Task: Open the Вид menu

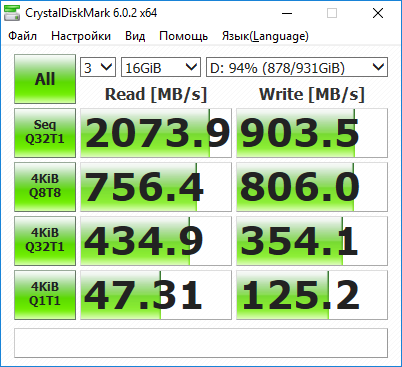Action: pyautogui.click(x=135, y=36)
